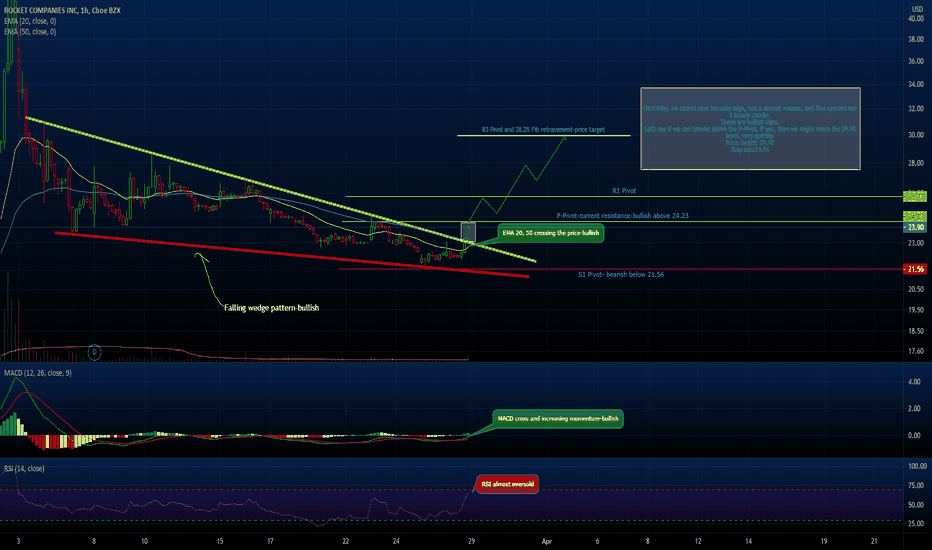Viewport: 932px width, 550px height.
Task: Select the gray note text box
Action: point(750,128)
